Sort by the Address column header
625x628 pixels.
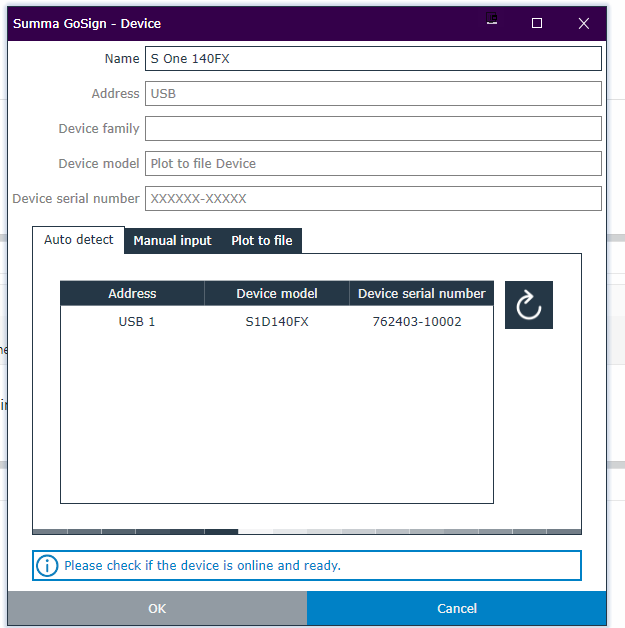coord(132,294)
